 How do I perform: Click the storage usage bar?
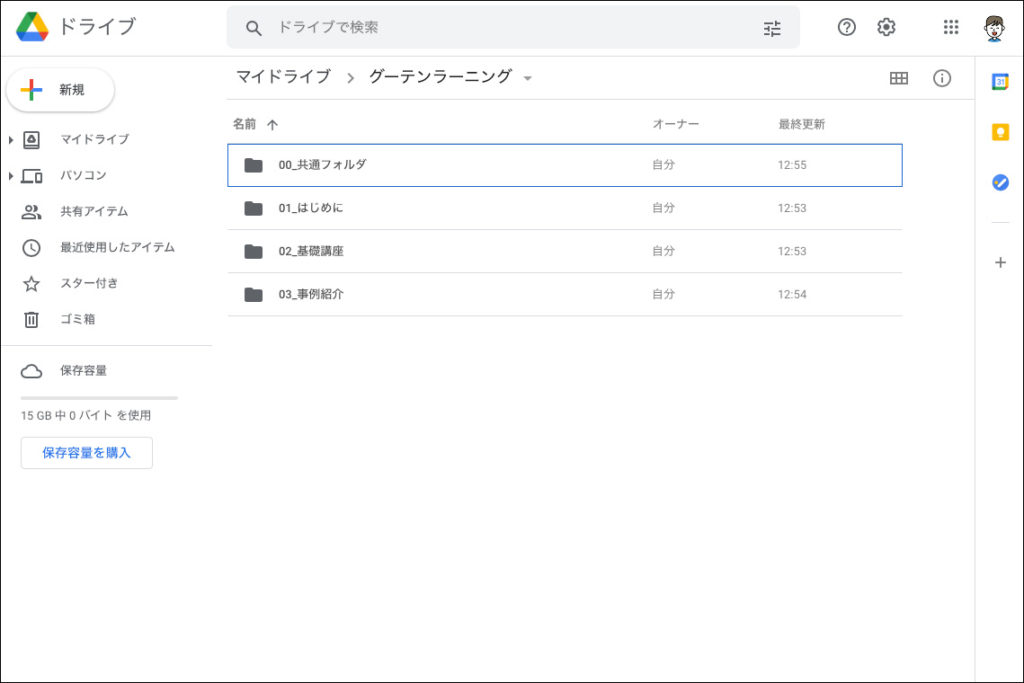pyautogui.click(x=99, y=398)
